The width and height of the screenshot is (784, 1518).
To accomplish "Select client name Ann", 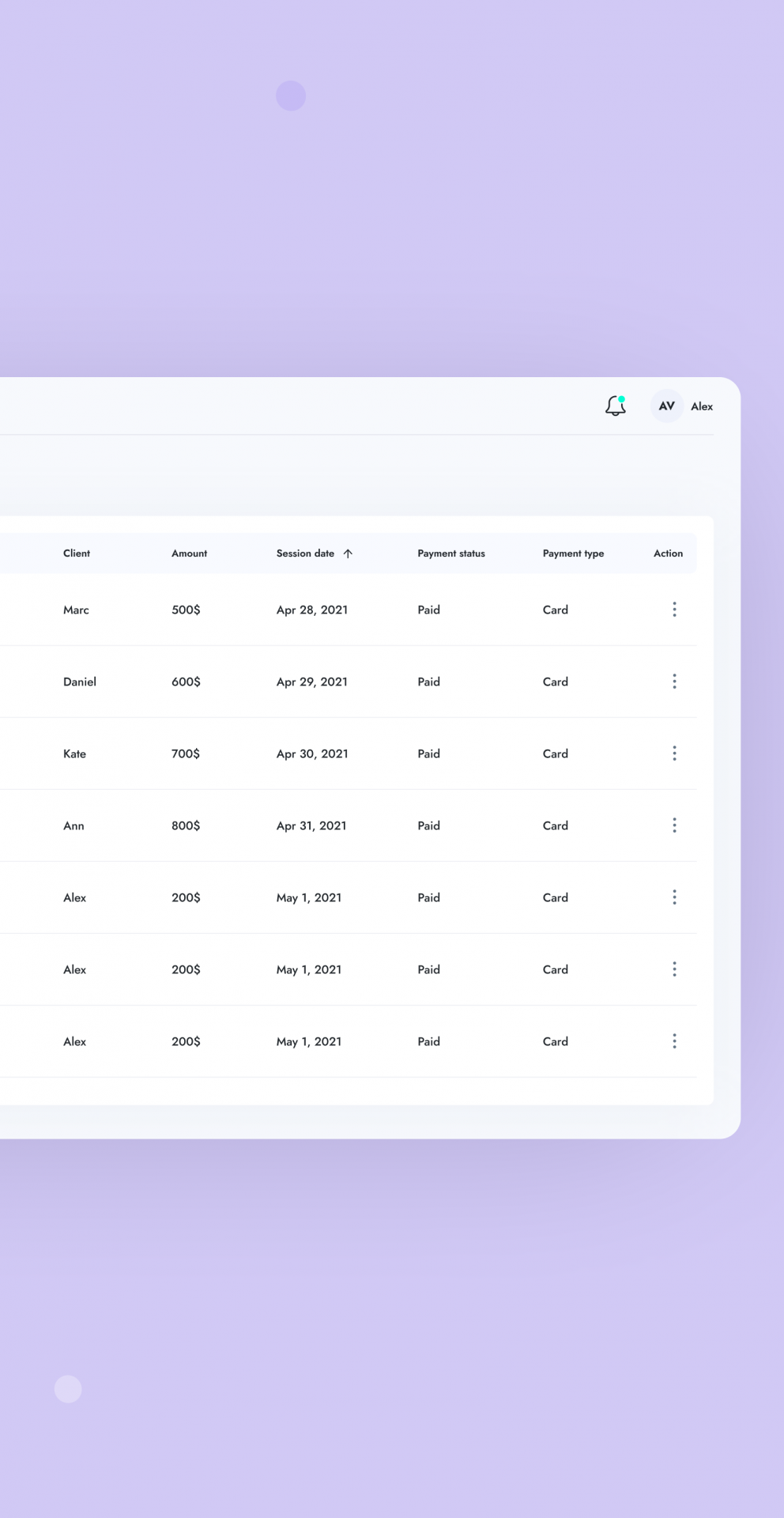I will coord(73,825).
